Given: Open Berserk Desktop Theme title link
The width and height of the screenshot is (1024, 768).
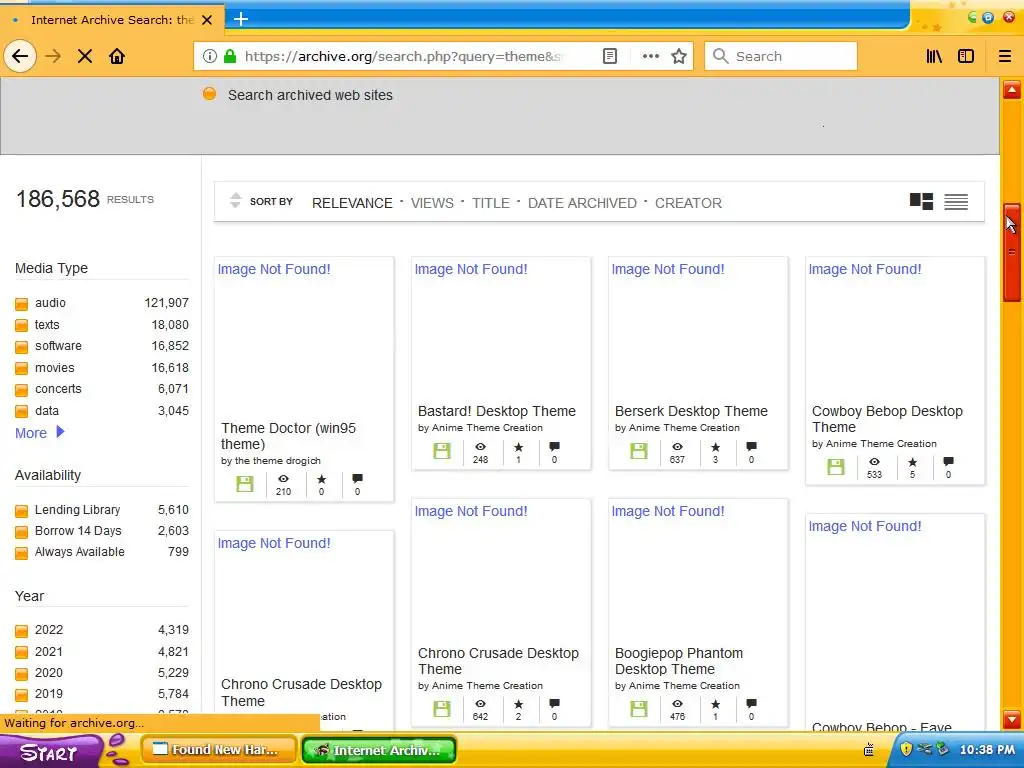Looking at the screenshot, I should point(691,411).
